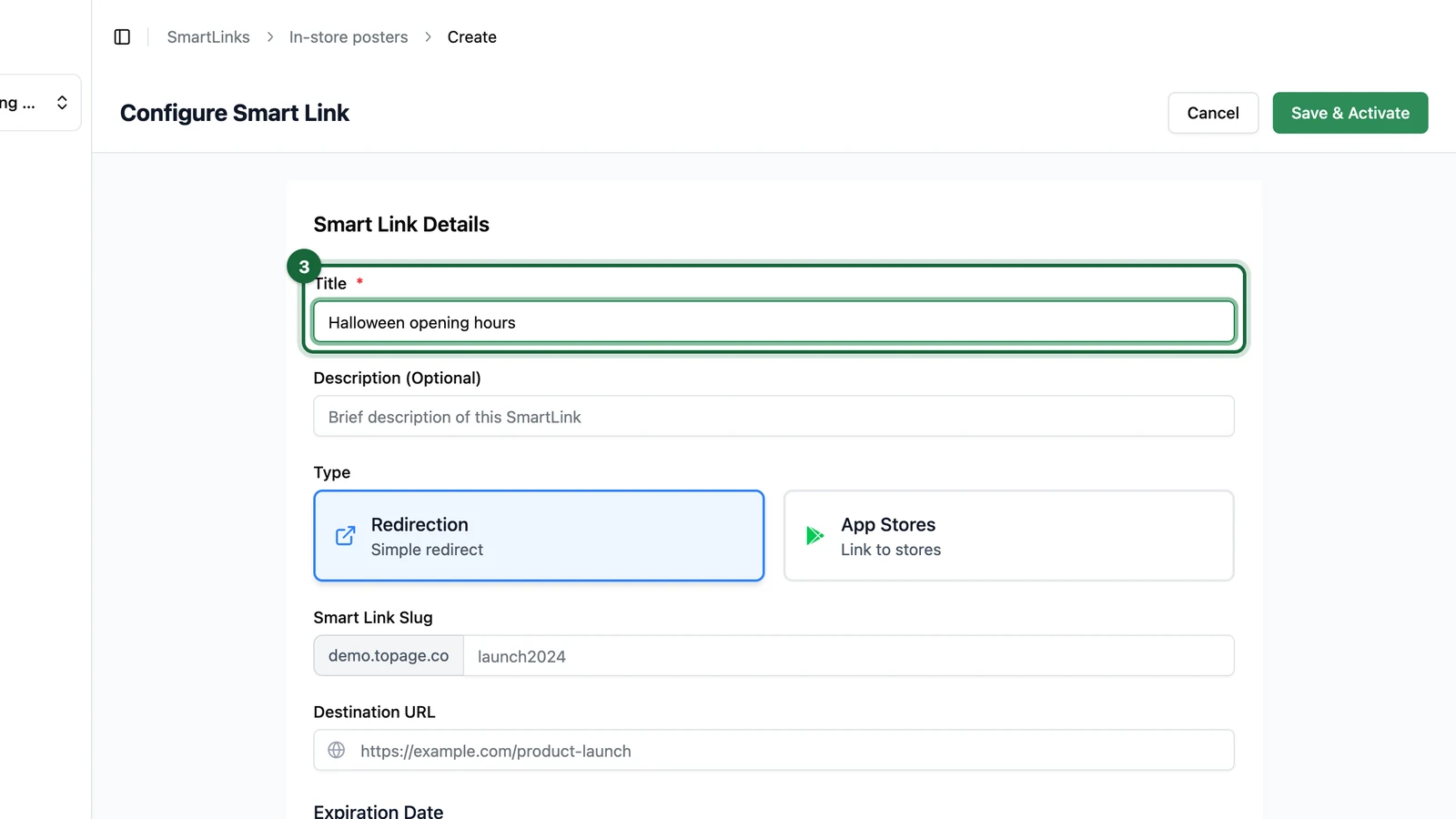Click the 'Description (Optional)' label
Screen dimensions: 1456x819
tap(398, 378)
